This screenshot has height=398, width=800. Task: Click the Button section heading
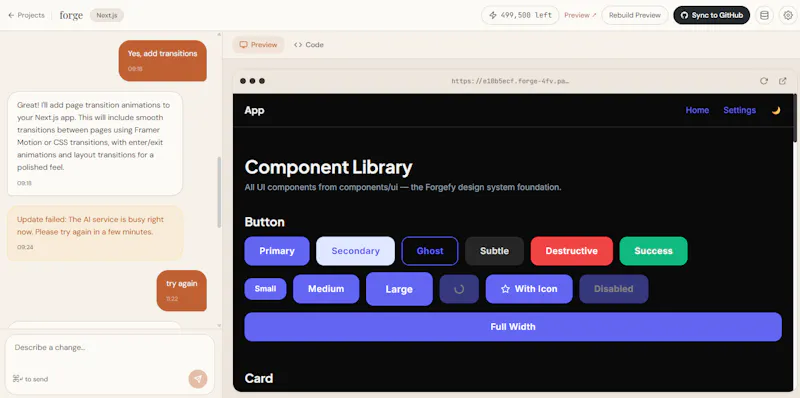click(x=264, y=222)
